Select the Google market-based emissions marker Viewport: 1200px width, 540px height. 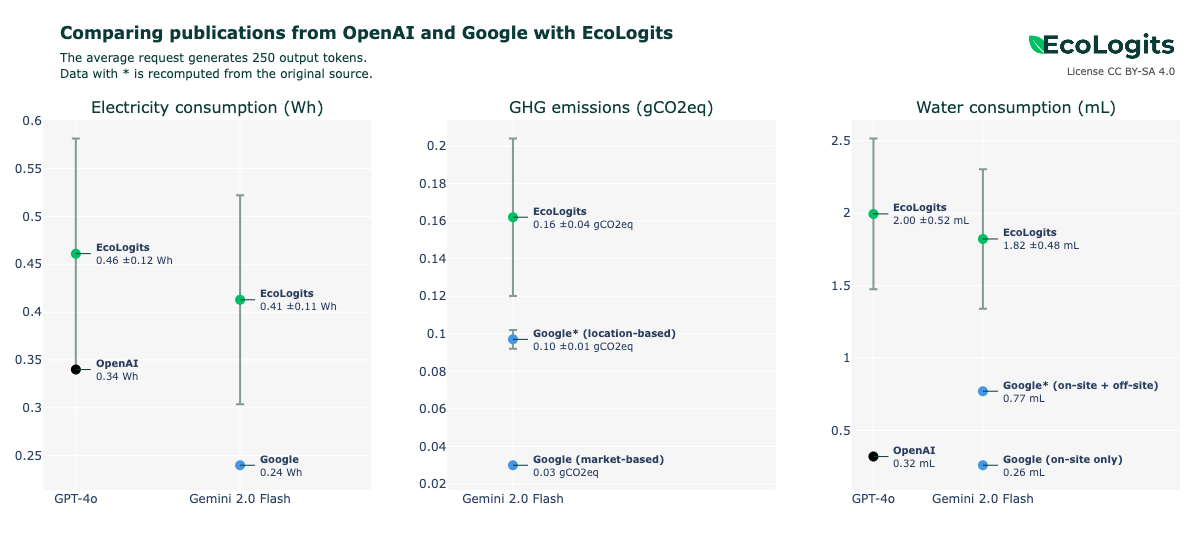(x=513, y=465)
